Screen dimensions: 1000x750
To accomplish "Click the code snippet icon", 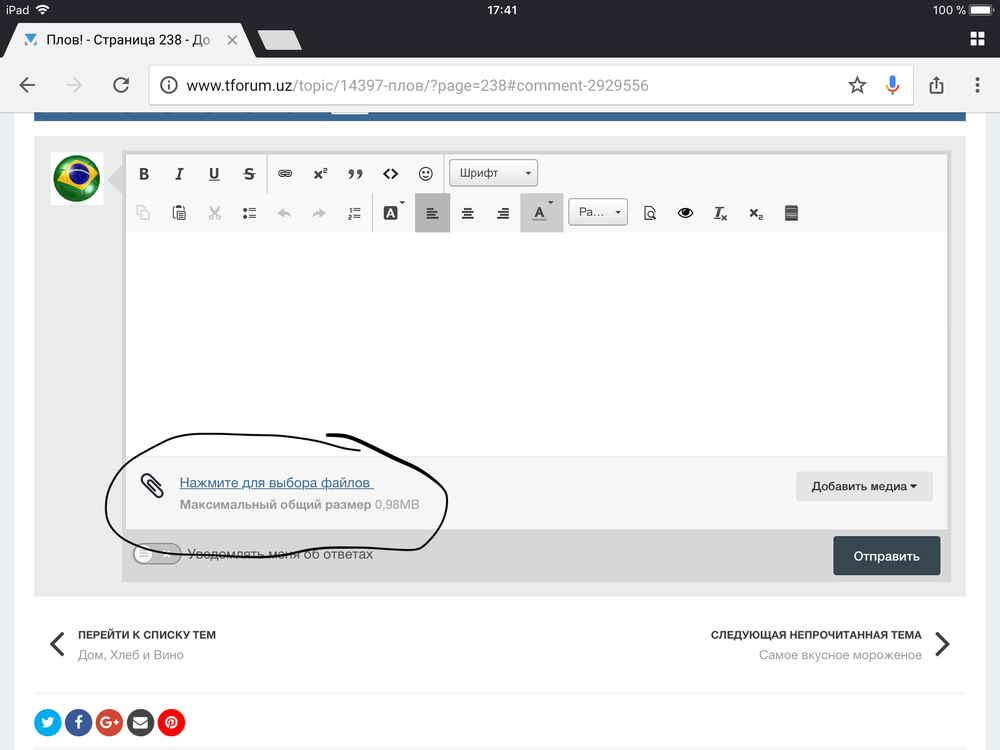I will point(390,174).
